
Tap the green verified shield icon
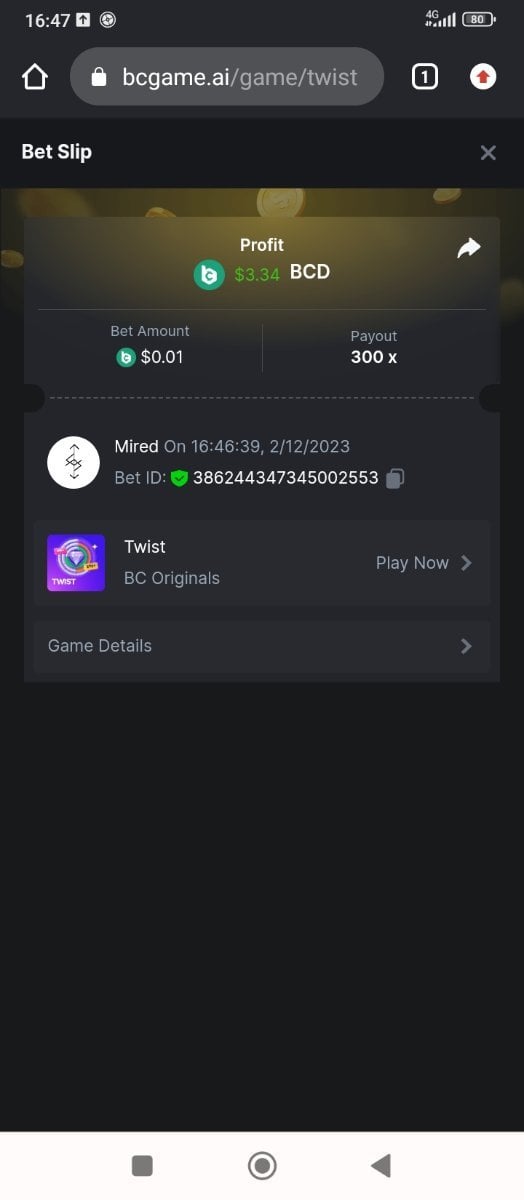click(x=179, y=478)
